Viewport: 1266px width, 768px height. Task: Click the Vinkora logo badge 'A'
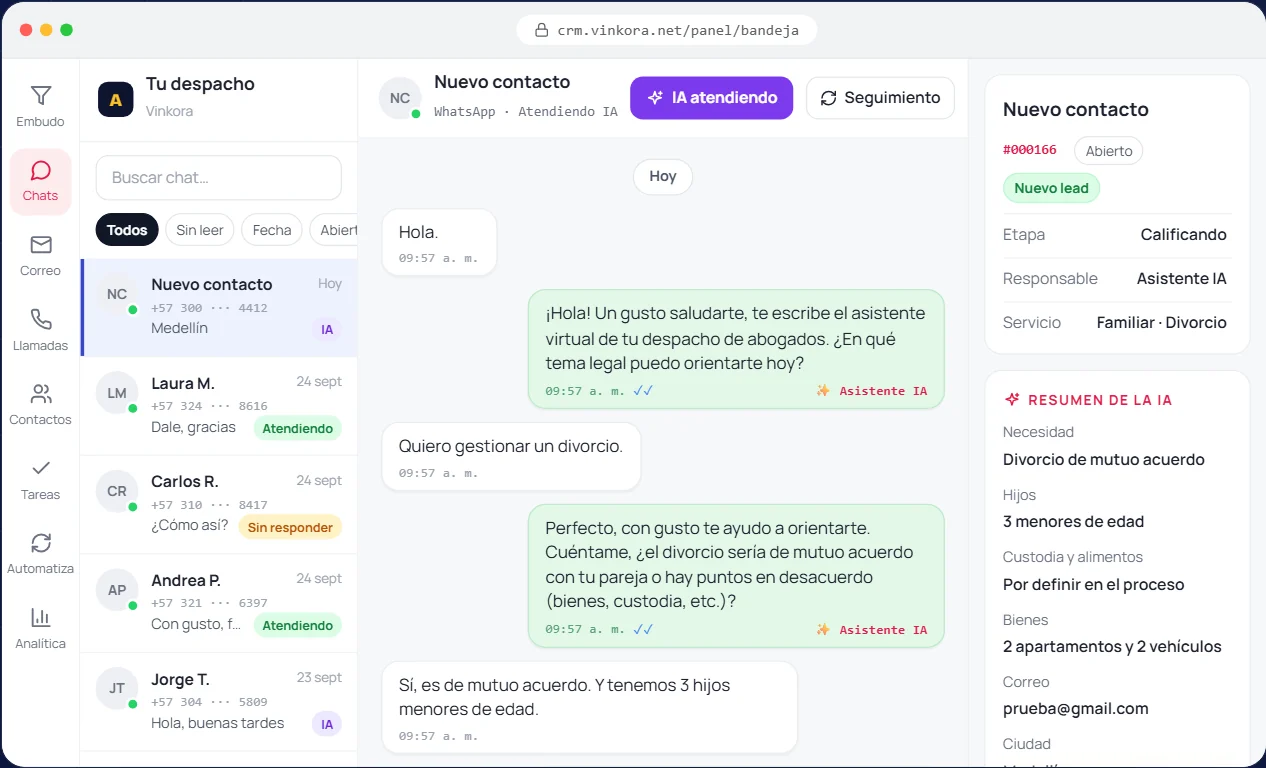click(x=116, y=99)
